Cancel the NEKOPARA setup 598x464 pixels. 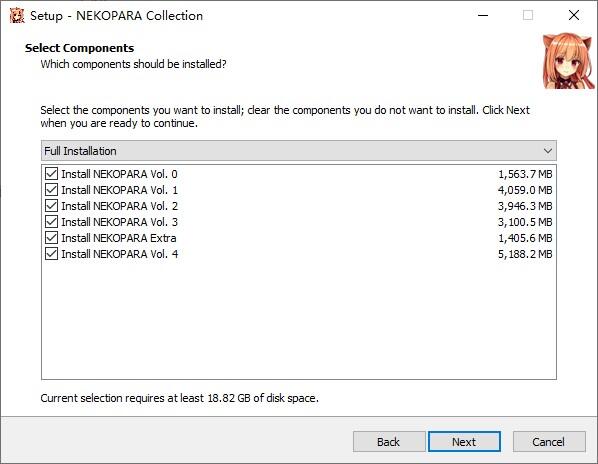click(549, 442)
